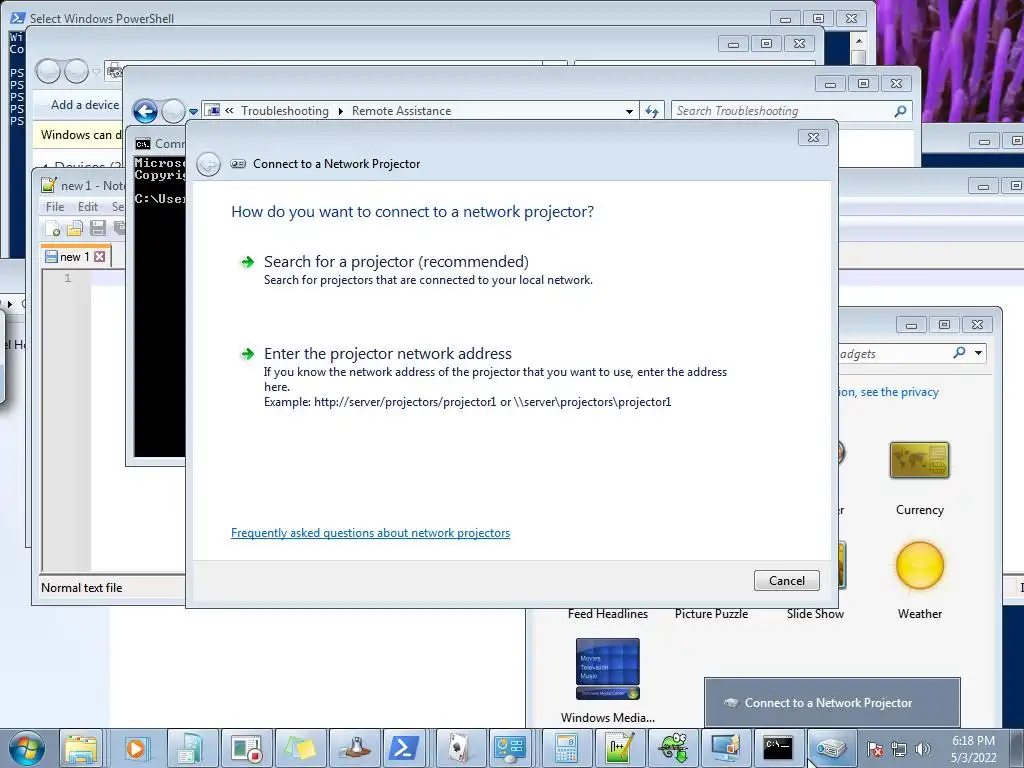Viewport: 1024px width, 768px height.
Task: Click the gadgets search magnifier icon
Action: (959, 353)
